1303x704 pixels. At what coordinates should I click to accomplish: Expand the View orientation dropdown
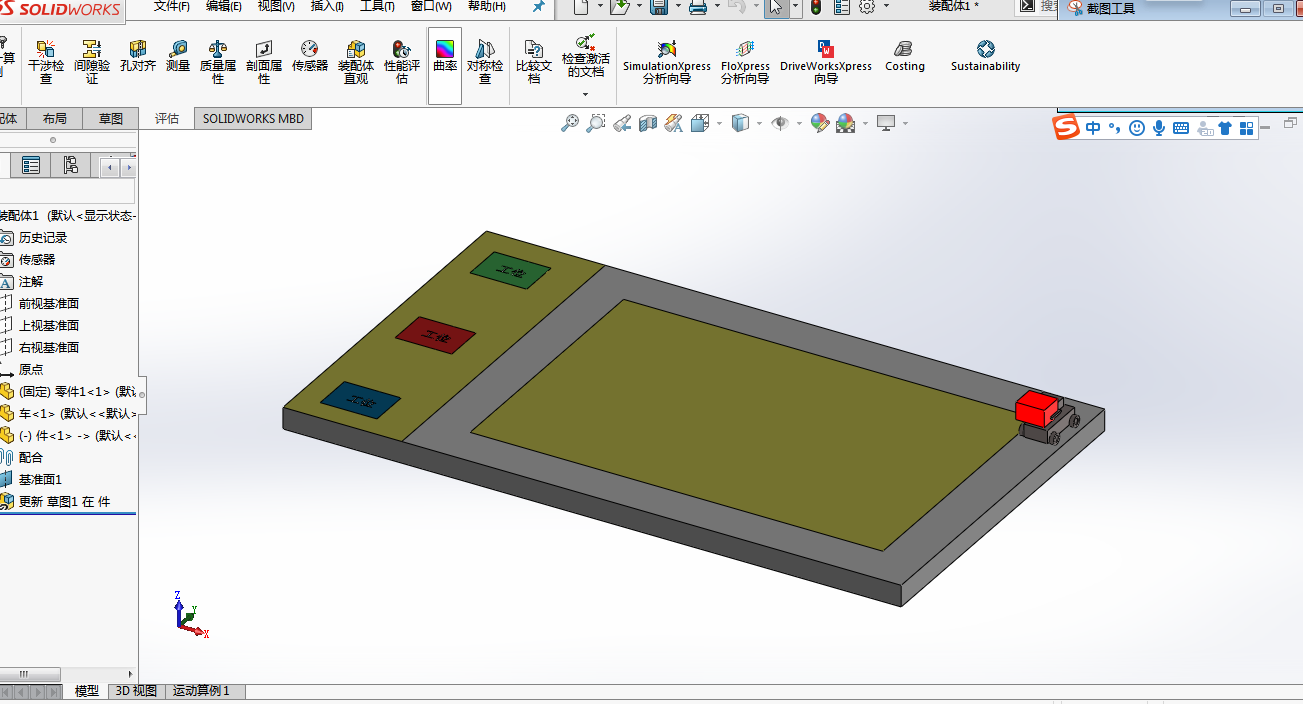[718, 124]
